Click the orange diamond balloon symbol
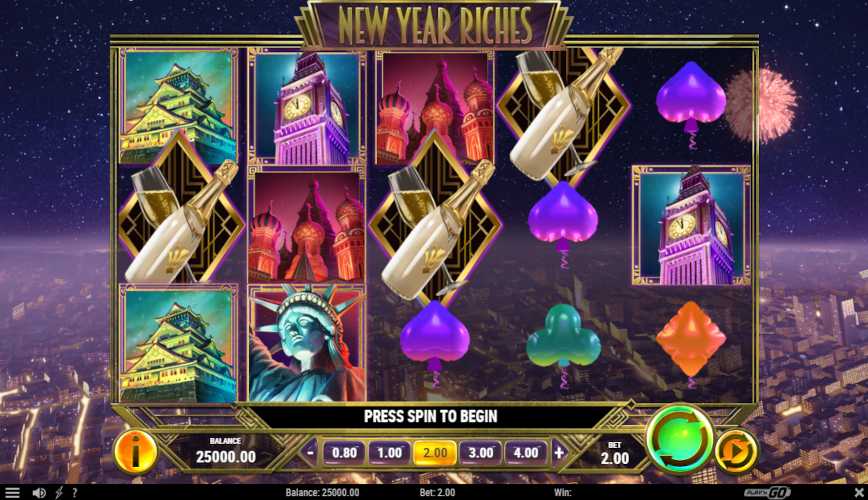Image resolution: width=868 pixels, height=500 pixels. (691, 341)
